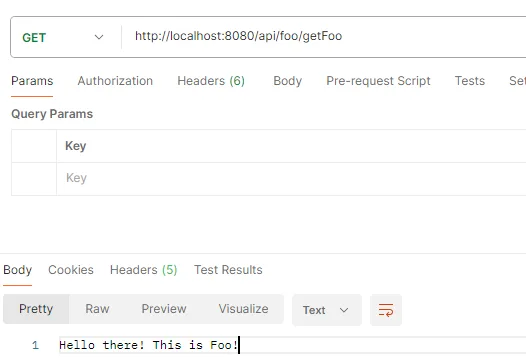Open the request Headers (6) tab
The height and width of the screenshot is (364, 526).
(211, 81)
